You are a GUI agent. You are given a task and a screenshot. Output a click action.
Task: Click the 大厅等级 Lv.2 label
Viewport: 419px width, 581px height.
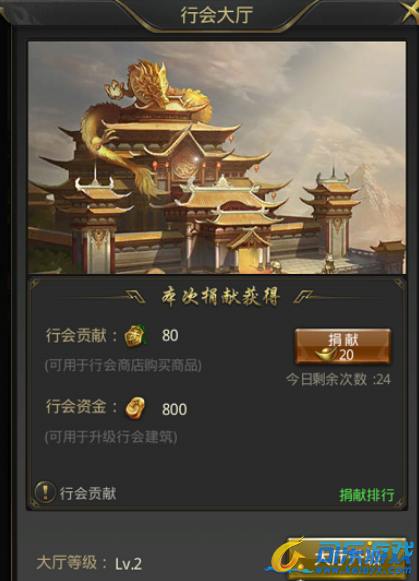89,563
